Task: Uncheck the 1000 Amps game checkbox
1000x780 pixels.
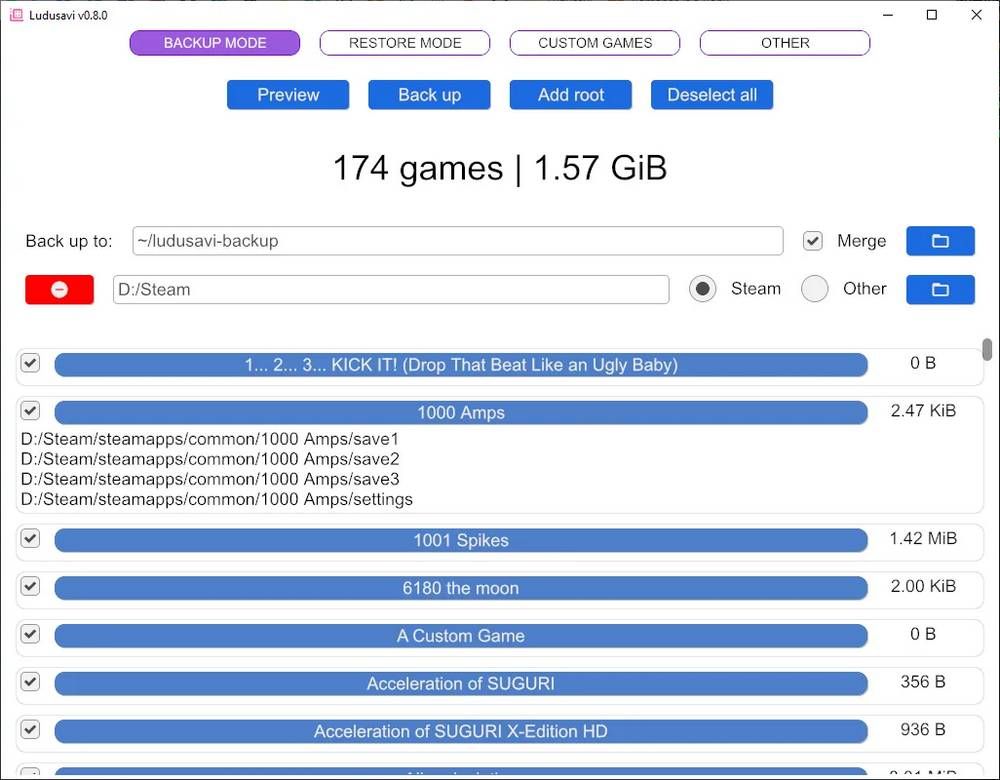Action: pos(30,411)
